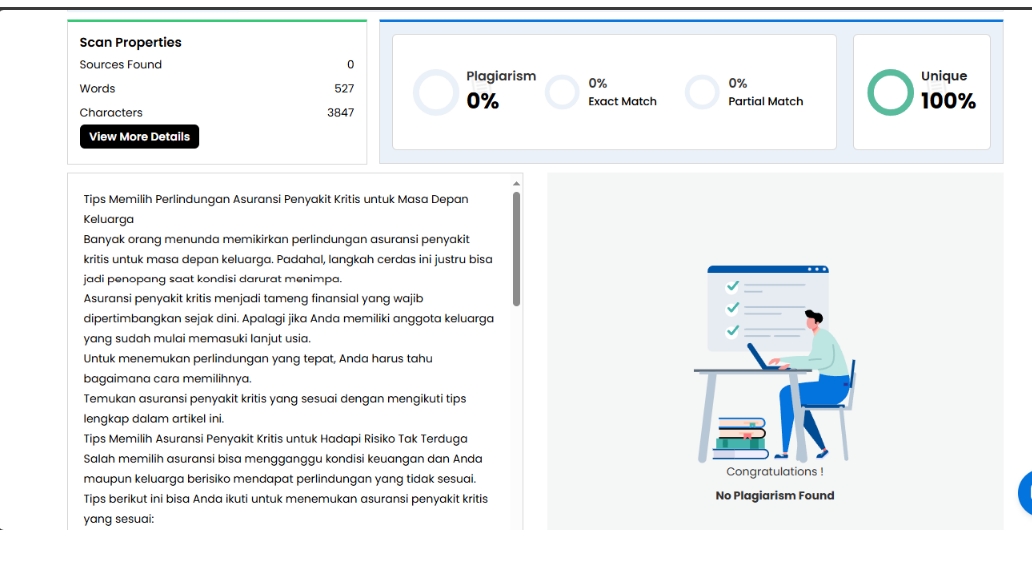Image resolution: width=1032 pixels, height=562 pixels.
Task: Open the blue chat widget at right edge
Action: tap(1025, 493)
